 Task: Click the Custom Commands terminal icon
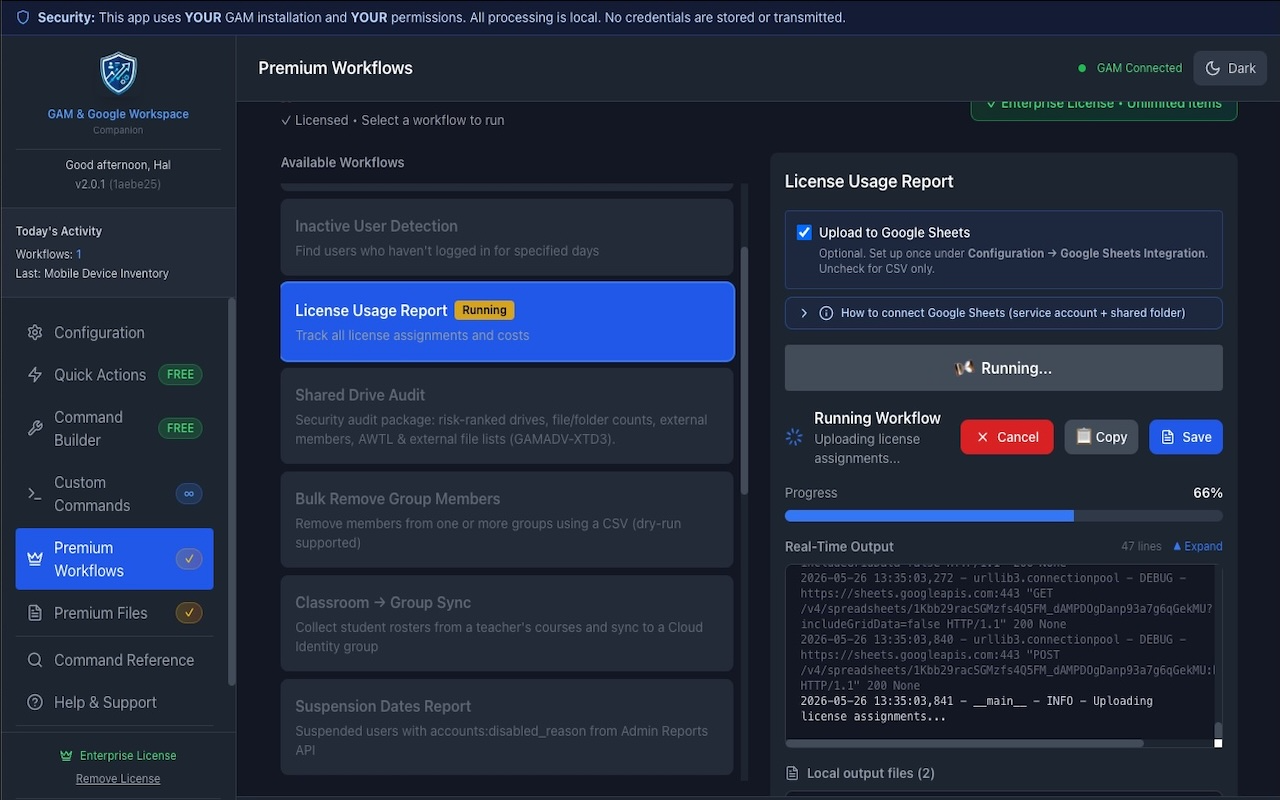[35, 494]
